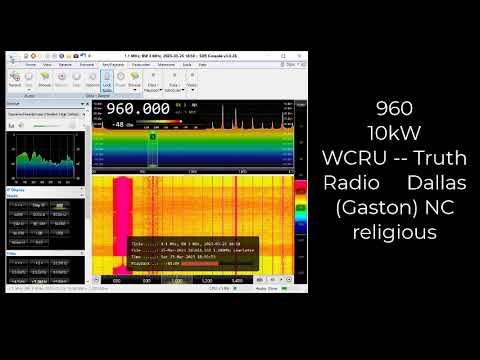Switch to the Rec/Playback ribbon tab

click(x=113, y=65)
